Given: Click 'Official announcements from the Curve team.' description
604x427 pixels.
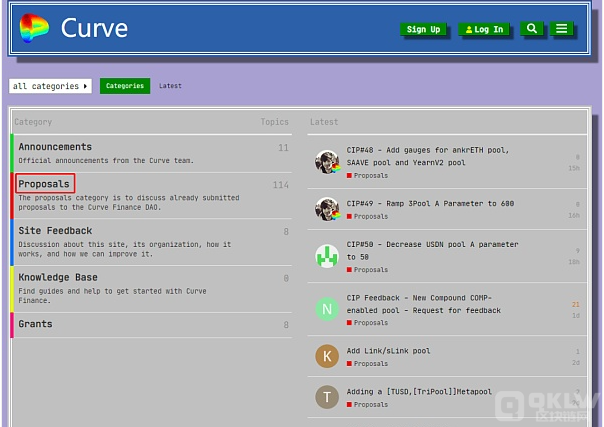Looking at the screenshot, I should pyautogui.click(x=106, y=160).
